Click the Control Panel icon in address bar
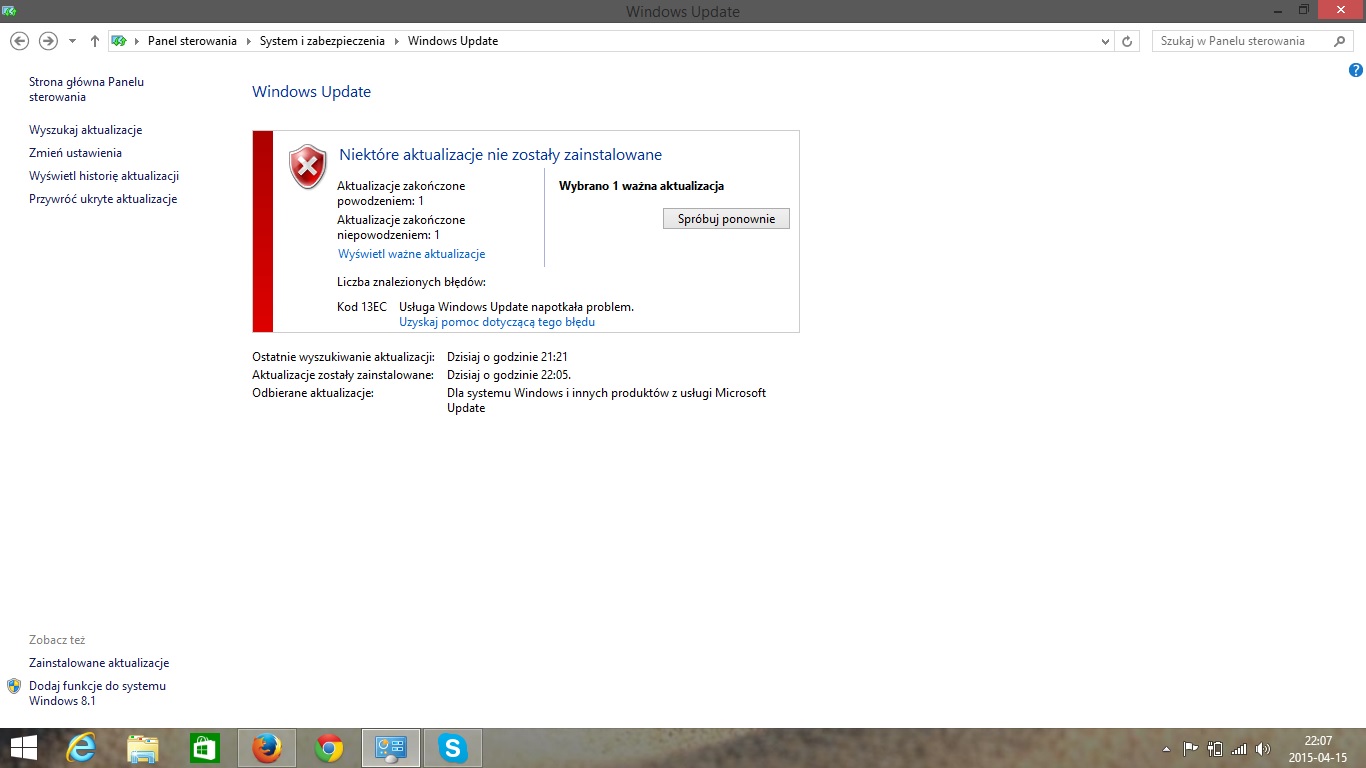Screen dimensions: 1366x768 tap(119, 41)
